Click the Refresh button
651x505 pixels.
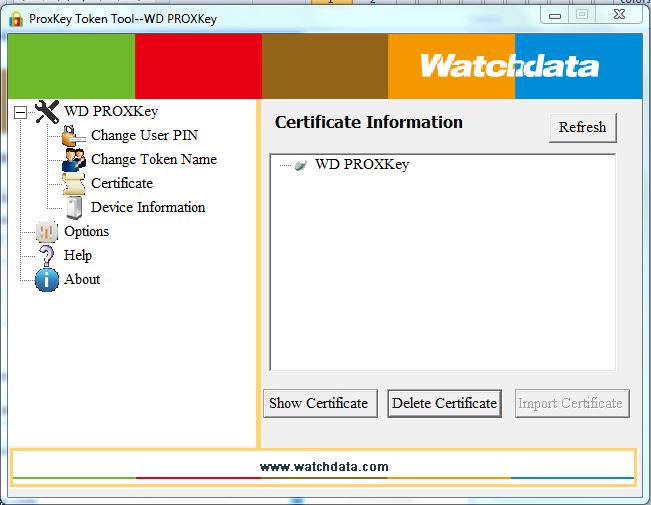coord(582,127)
